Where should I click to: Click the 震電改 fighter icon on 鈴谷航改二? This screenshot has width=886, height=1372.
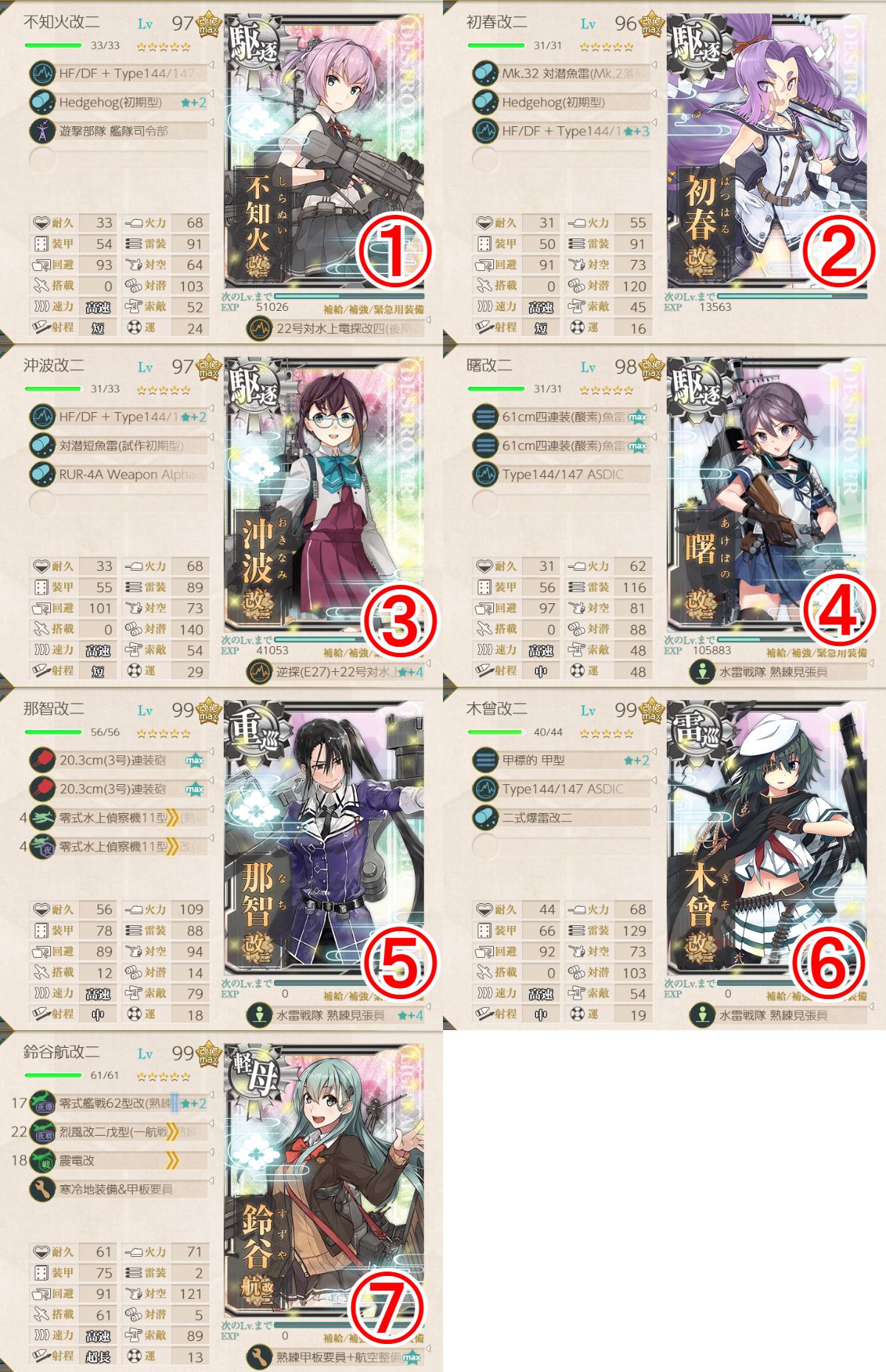[x=42, y=1160]
